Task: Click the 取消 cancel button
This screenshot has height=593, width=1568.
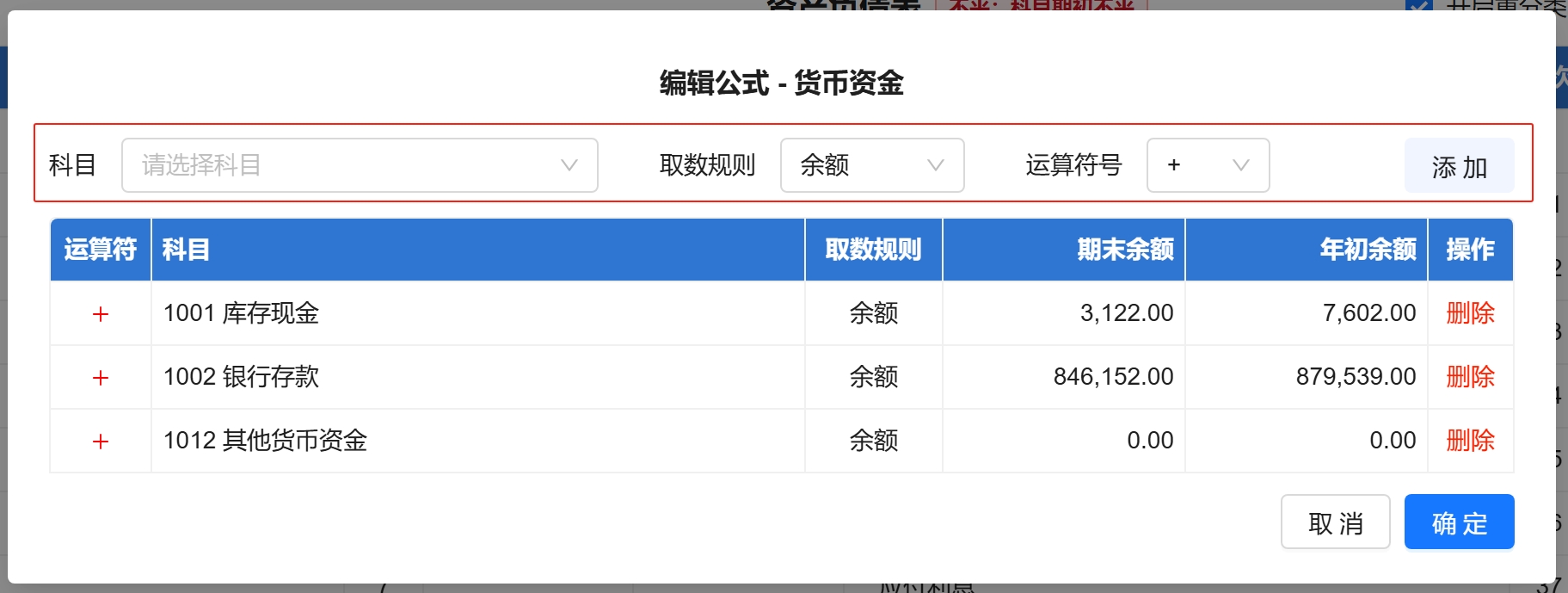Action: (x=1335, y=522)
